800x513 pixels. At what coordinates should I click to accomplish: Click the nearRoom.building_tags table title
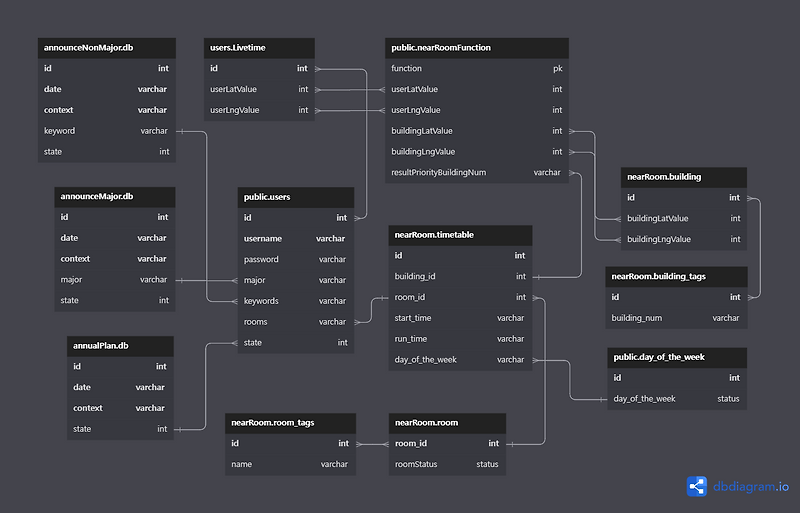point(658,276)
